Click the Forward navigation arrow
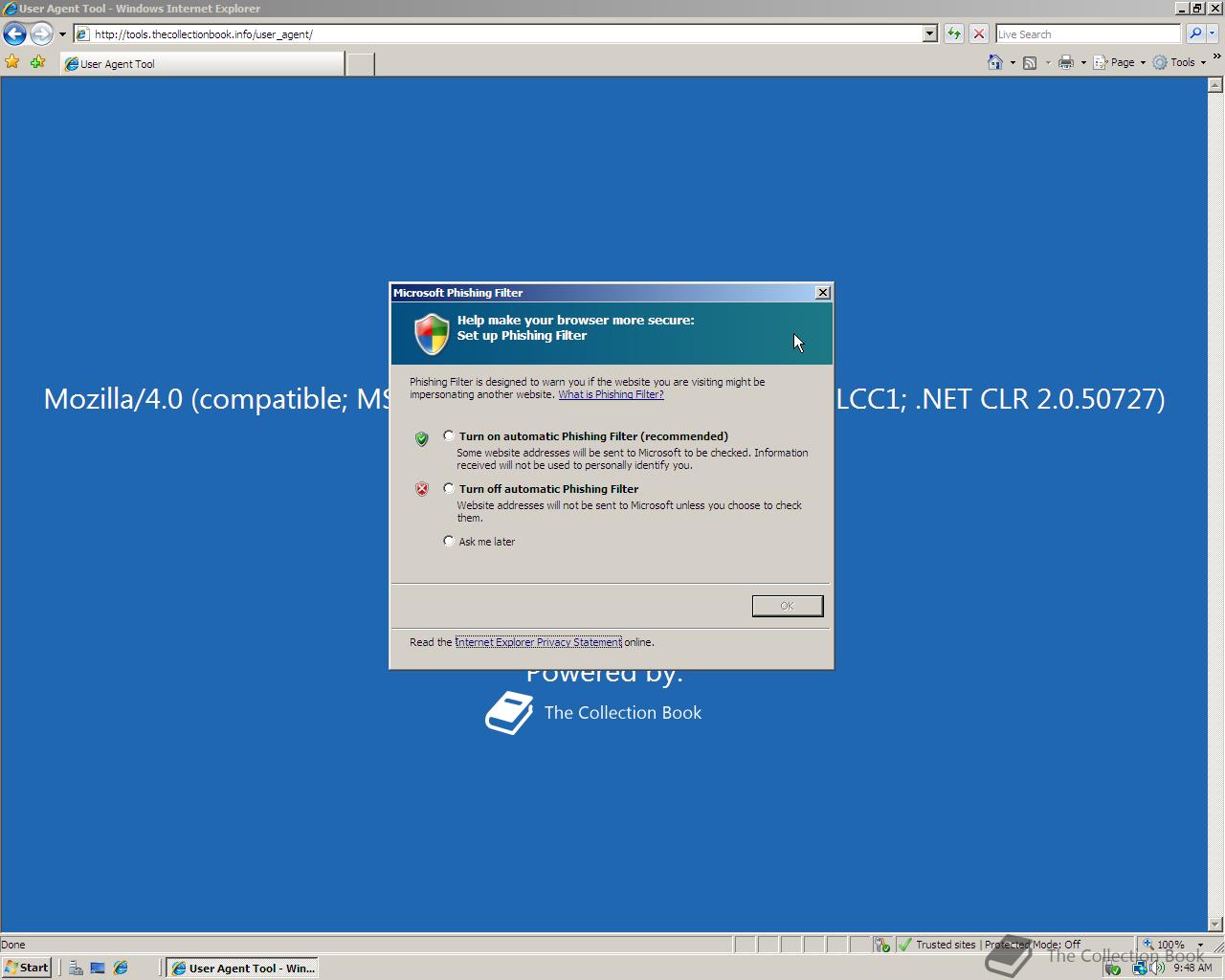Image resolution: width=1225 pixels, height=980 pixels. pos(41,34)
